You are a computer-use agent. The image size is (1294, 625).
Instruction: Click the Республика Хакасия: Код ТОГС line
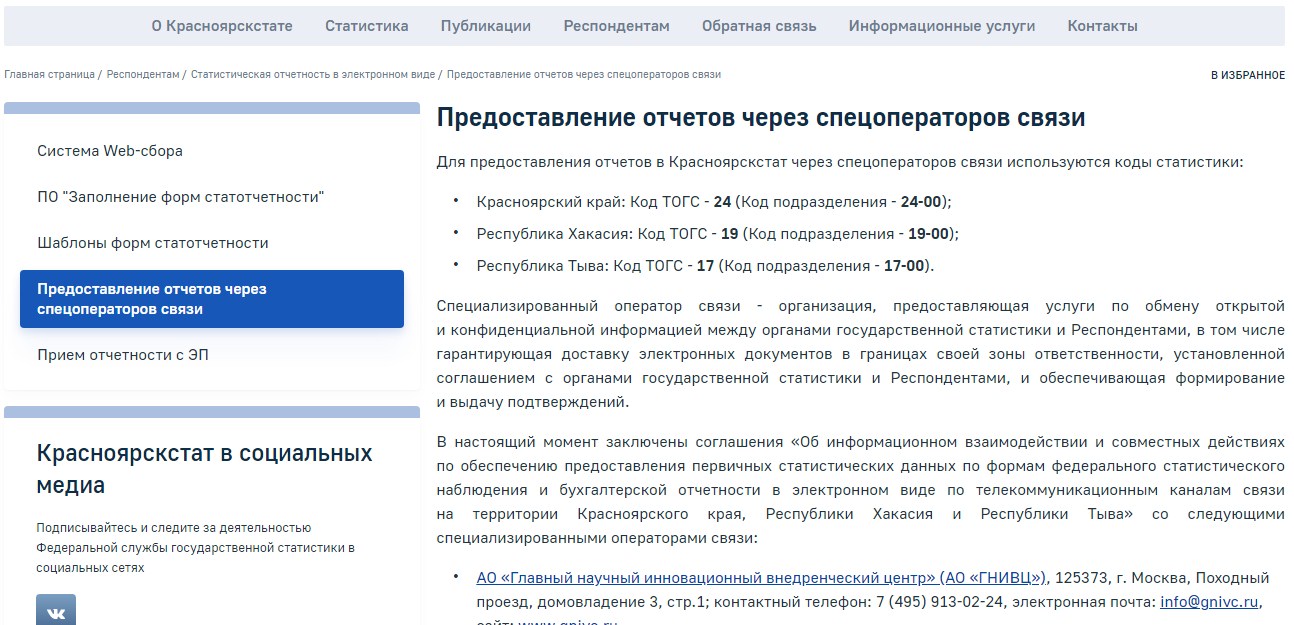pos(717,234)
